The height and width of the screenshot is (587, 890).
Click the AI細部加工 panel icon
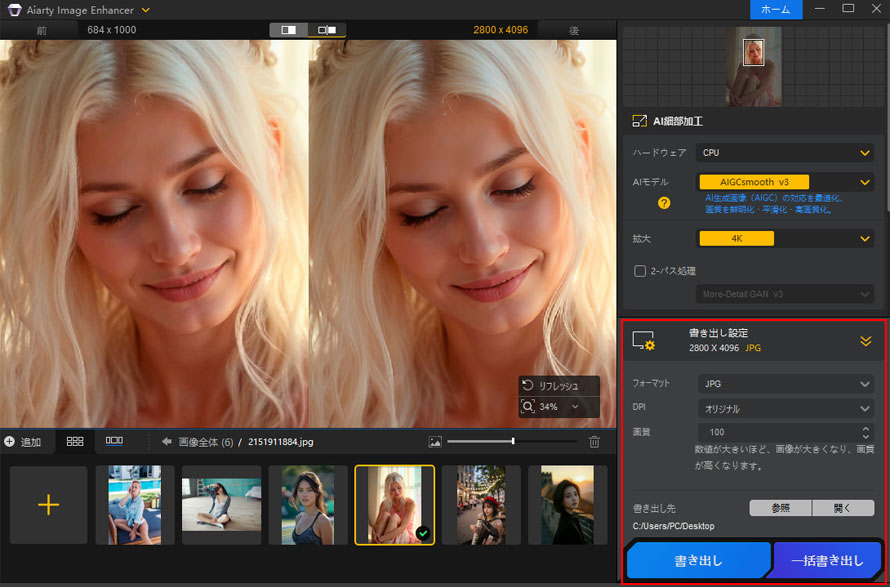[640, 121]
